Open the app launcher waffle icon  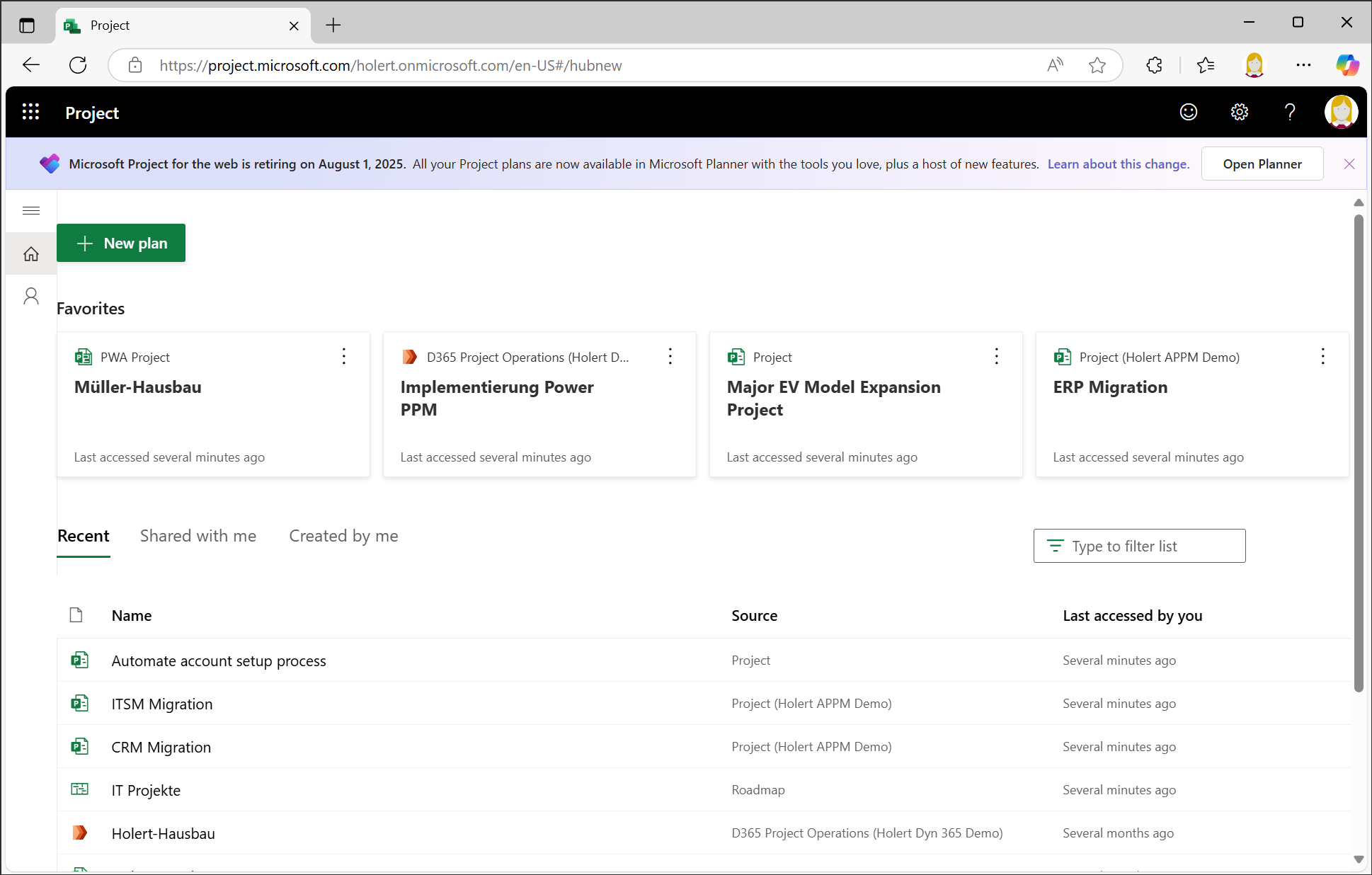[30, 112]
